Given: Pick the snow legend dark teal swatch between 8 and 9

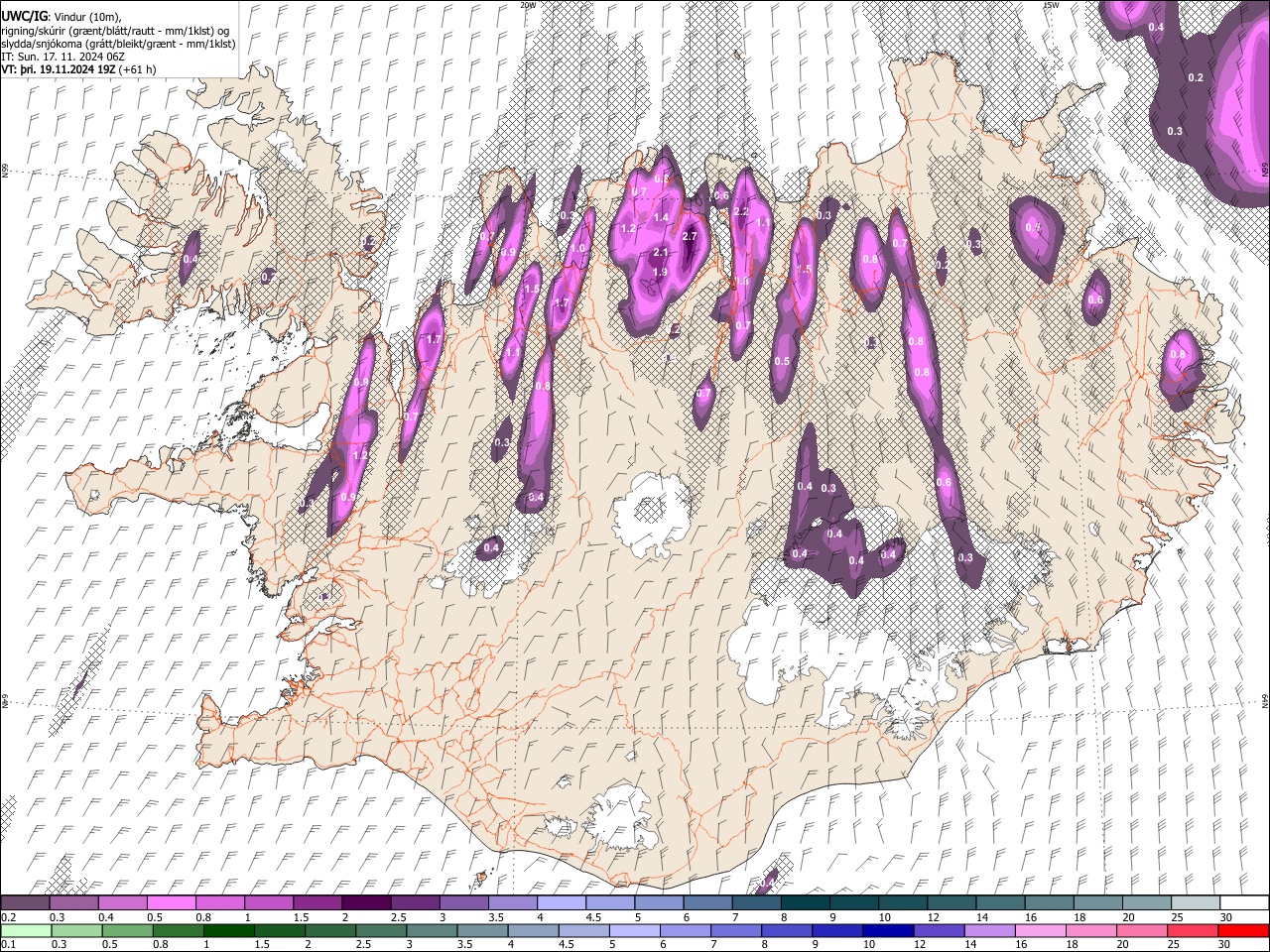Looking at the screenshot, I should [806, 903].
